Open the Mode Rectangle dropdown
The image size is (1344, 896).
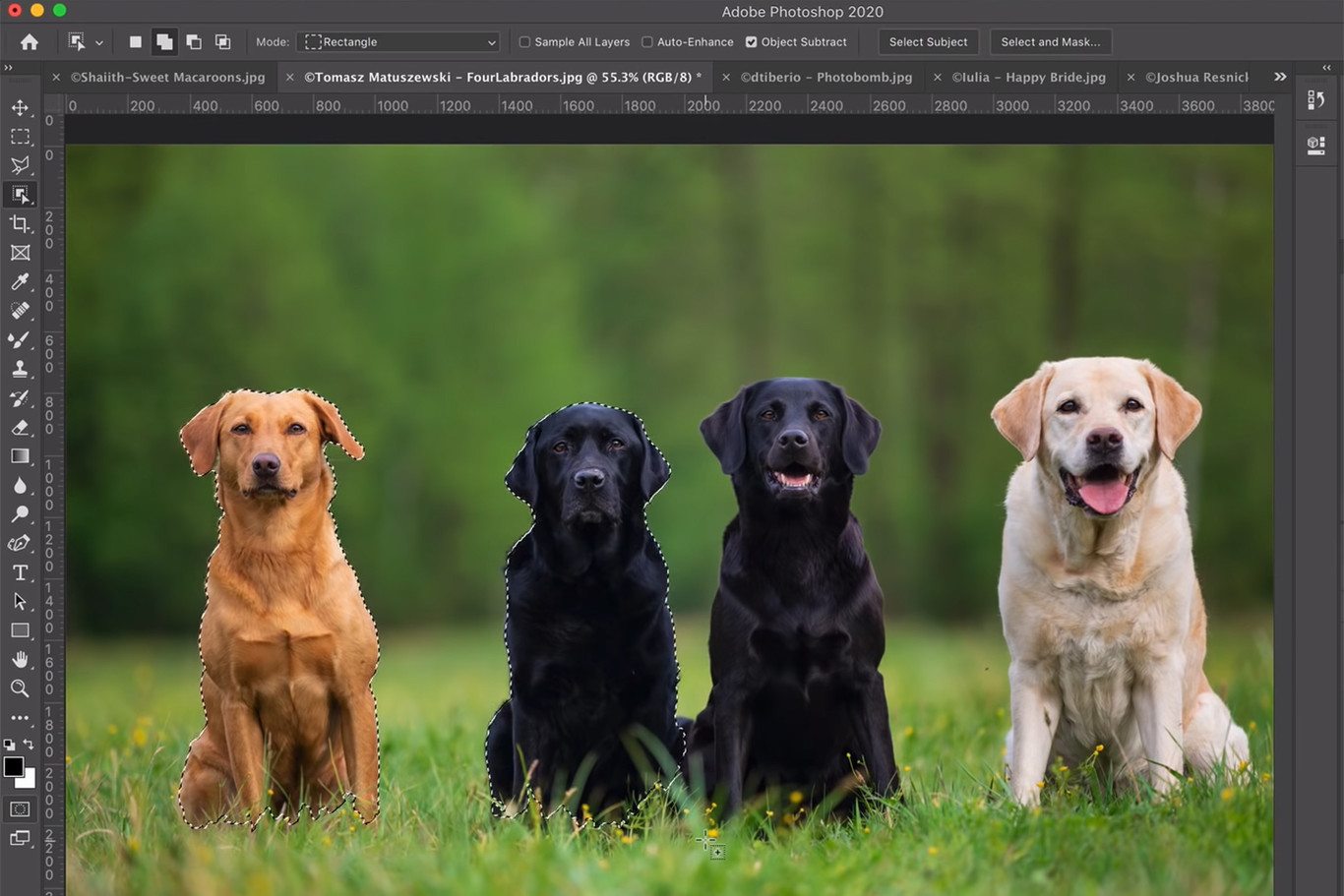[400, 42]
